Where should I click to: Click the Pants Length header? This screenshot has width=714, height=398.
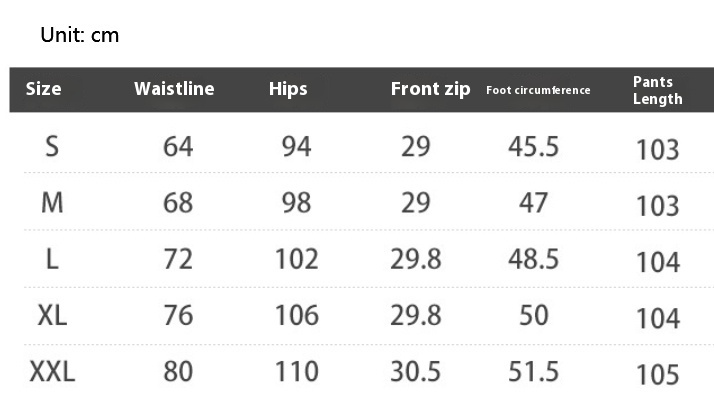point(658,90)
